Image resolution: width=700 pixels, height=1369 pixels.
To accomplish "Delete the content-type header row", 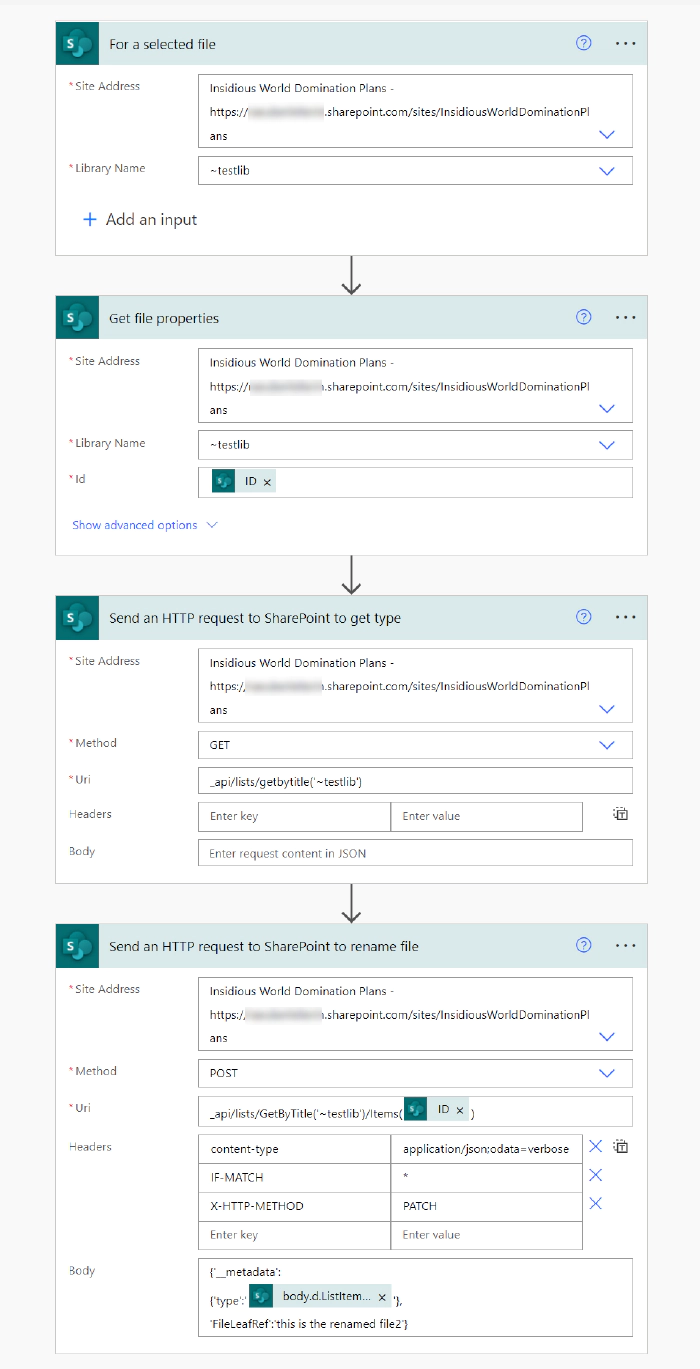I will [595, 1147].
